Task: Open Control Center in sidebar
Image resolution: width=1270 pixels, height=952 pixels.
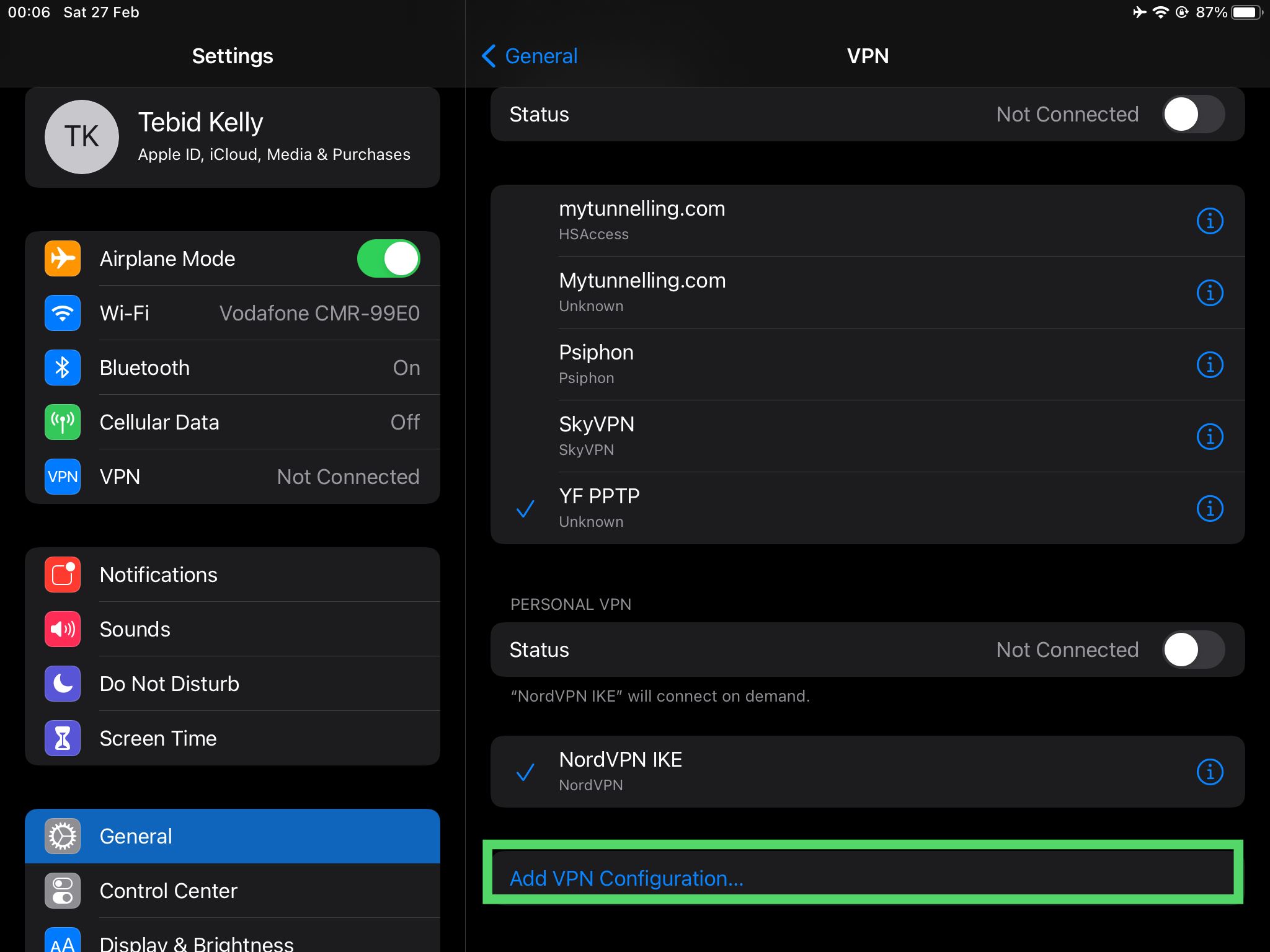Action: (232, 891)
